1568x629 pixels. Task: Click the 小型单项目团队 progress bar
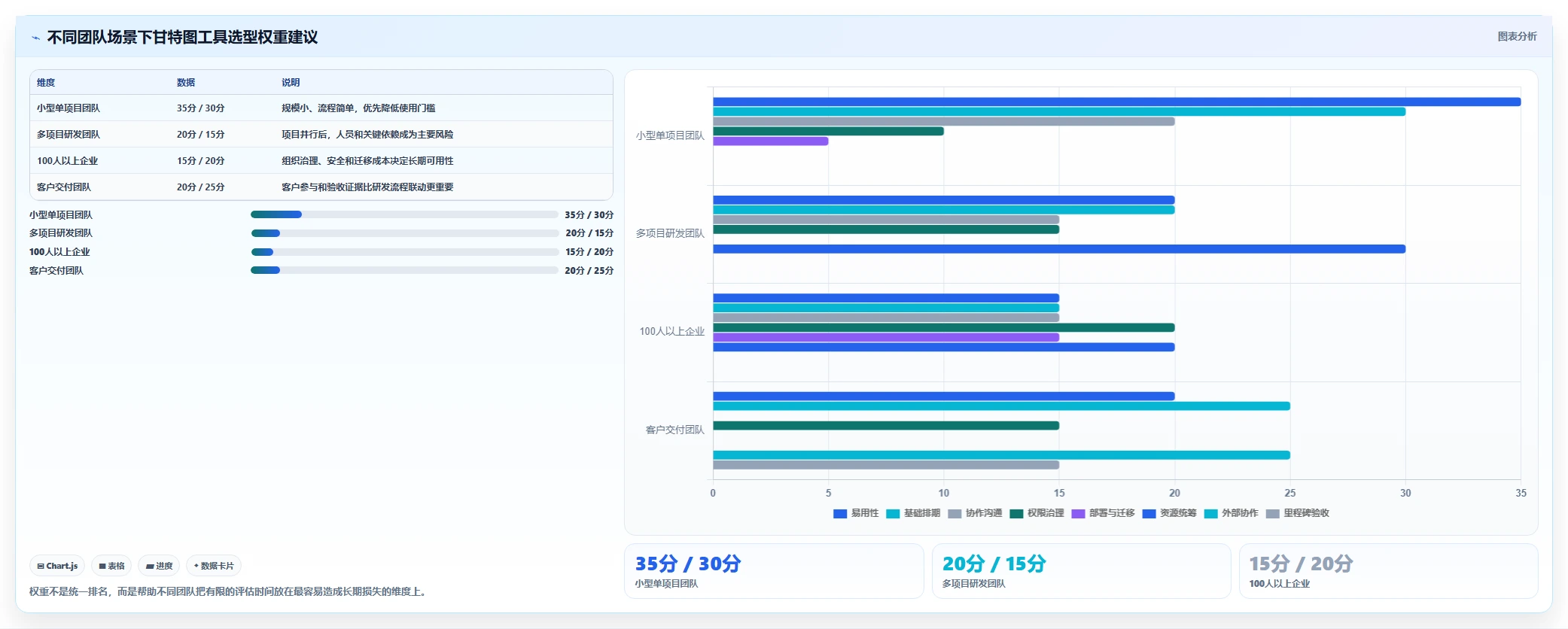pyautogui.click(x=404, y=214)
